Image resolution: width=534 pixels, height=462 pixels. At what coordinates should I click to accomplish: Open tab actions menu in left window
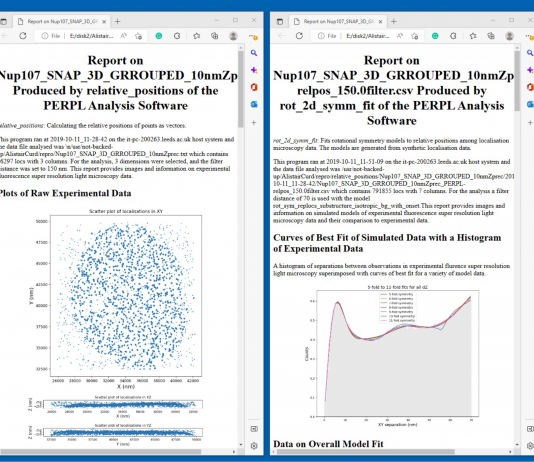pyautogui.click(x=3, y=21)
